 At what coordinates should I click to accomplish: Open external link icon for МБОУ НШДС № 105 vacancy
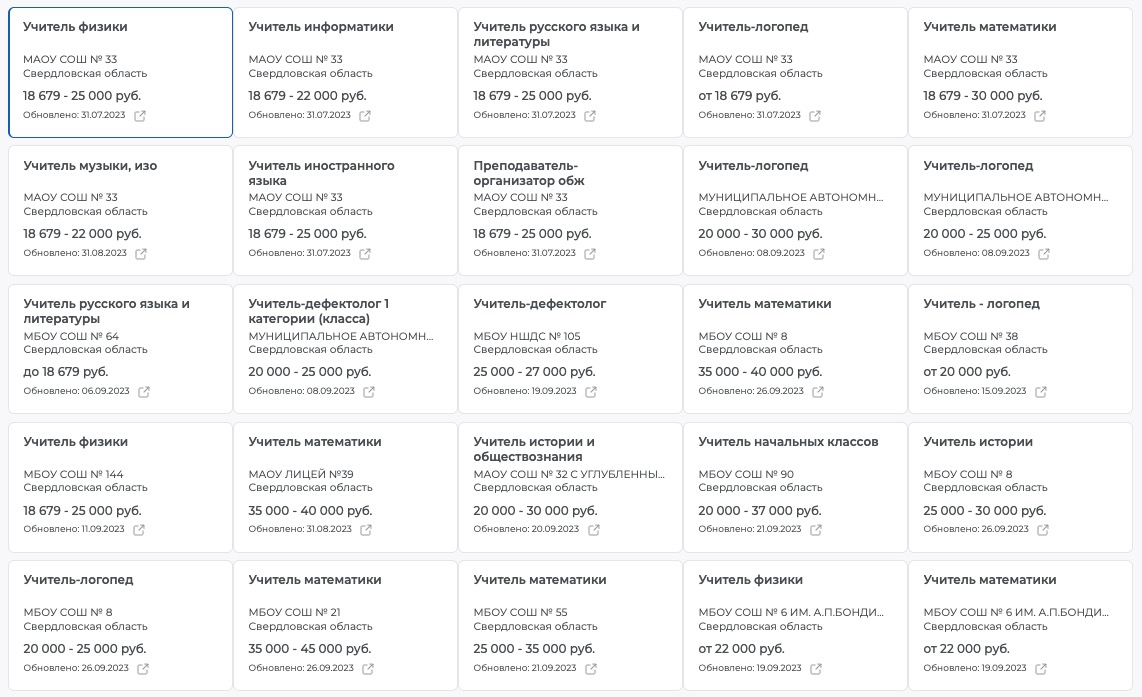click(591, 392)
